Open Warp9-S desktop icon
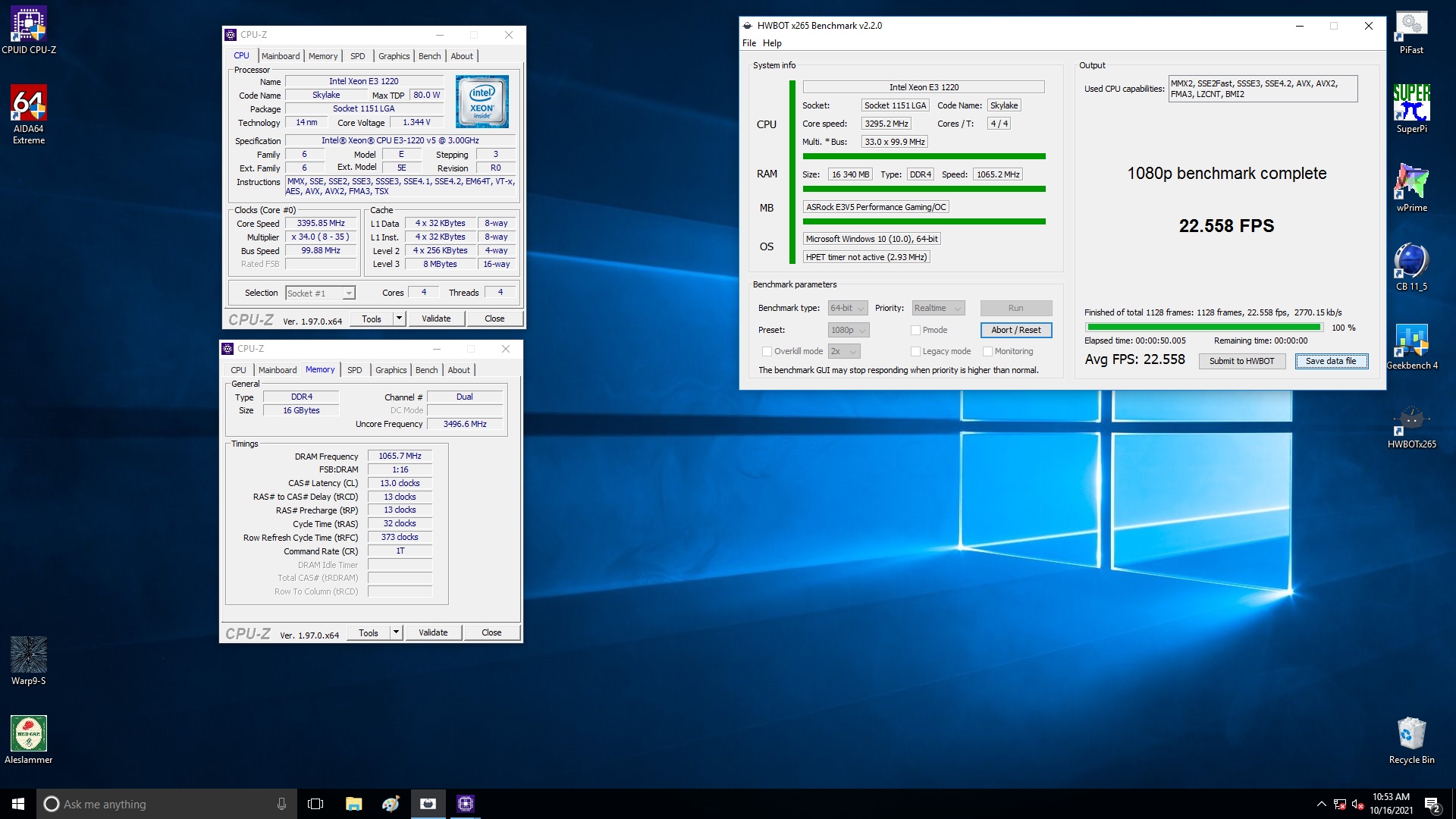 [29, 661]
